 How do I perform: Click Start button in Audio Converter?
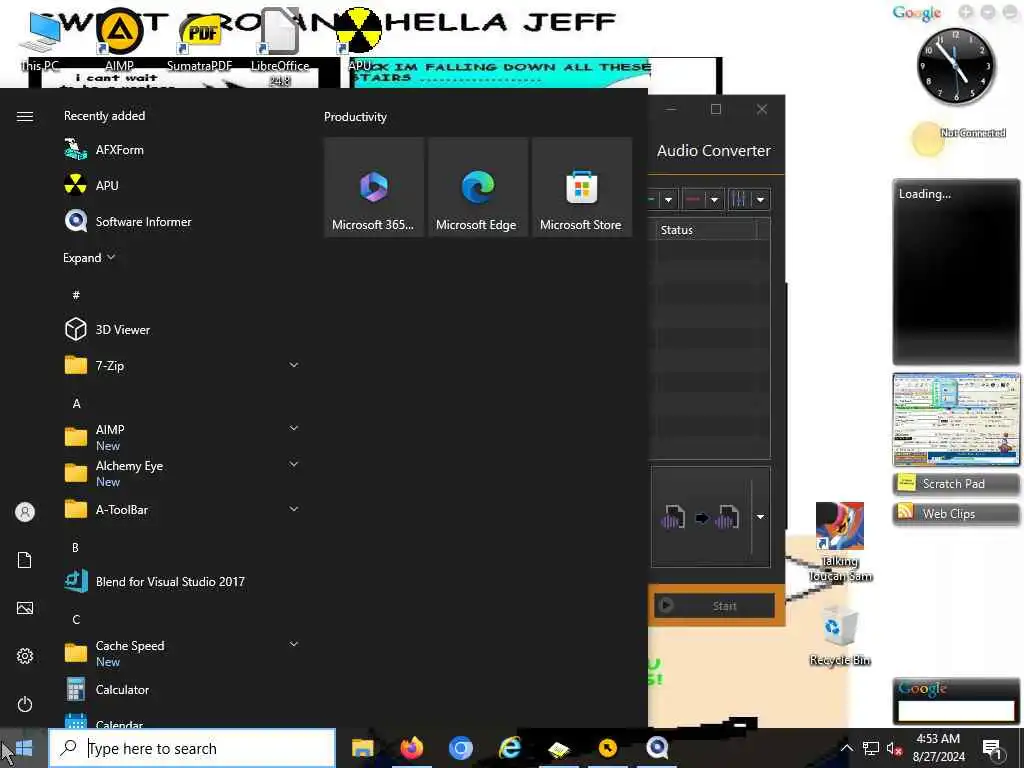[x=714, y=605]
